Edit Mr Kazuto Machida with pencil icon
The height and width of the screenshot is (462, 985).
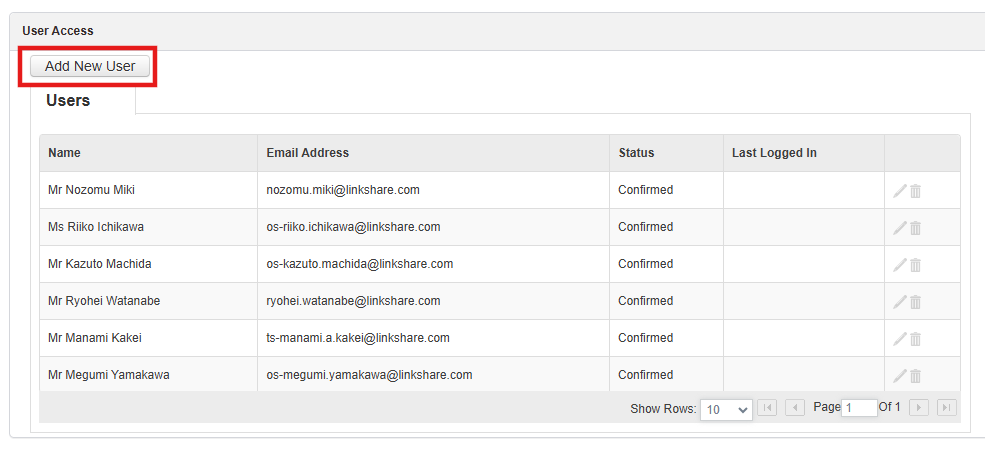click(x=900, y=265)
